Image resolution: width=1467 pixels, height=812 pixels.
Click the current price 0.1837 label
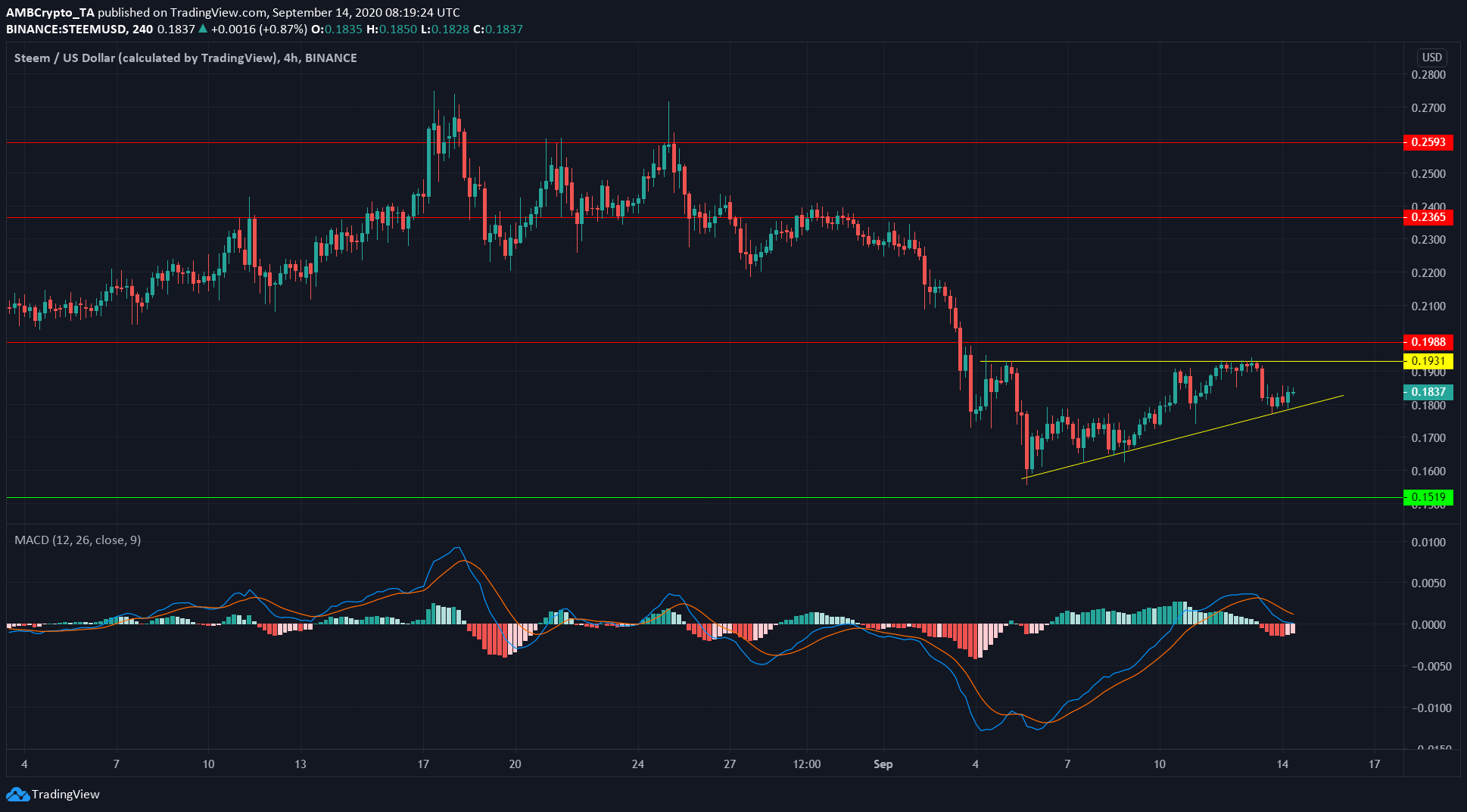pos(1428,392)
